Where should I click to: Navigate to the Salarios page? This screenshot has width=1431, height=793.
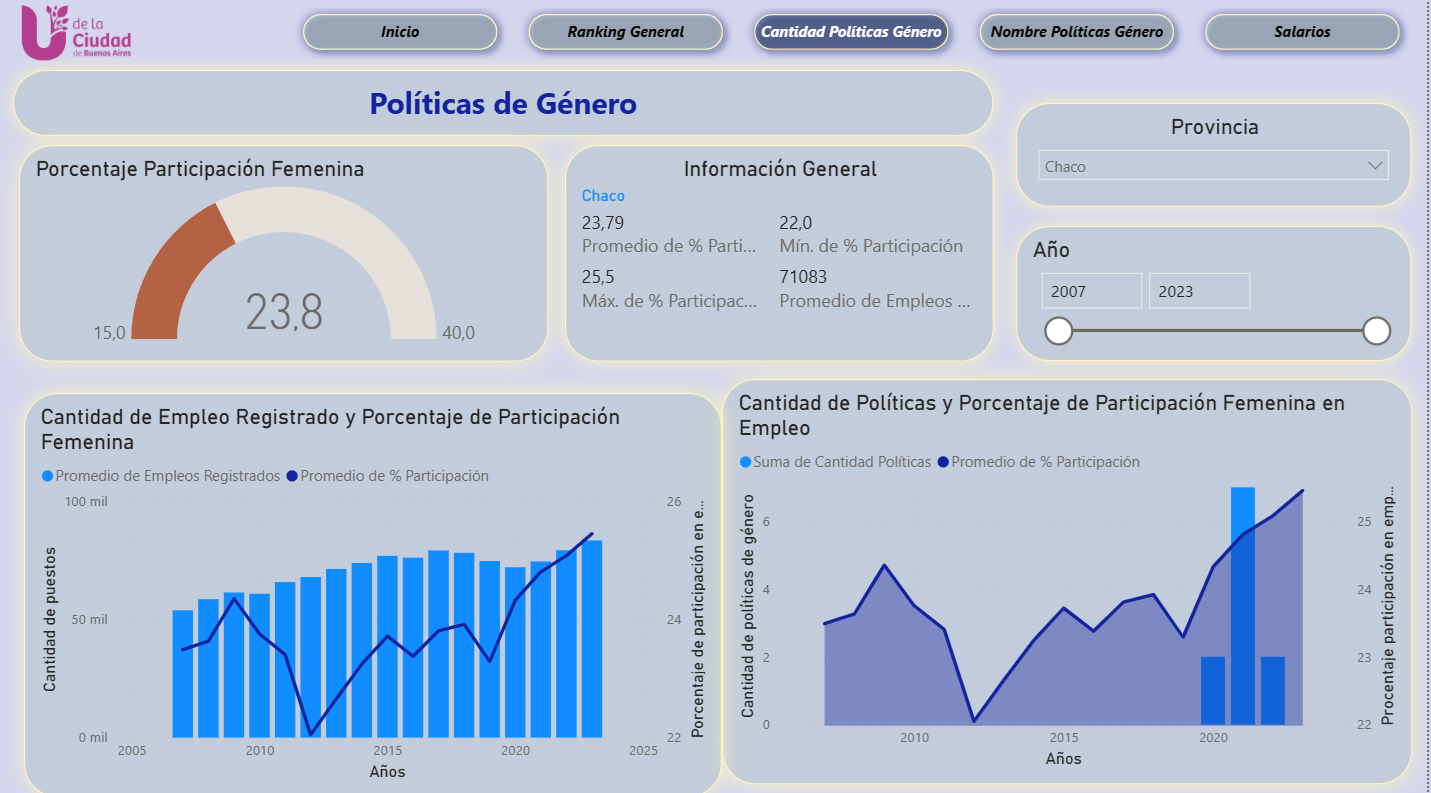(1302, 32)
